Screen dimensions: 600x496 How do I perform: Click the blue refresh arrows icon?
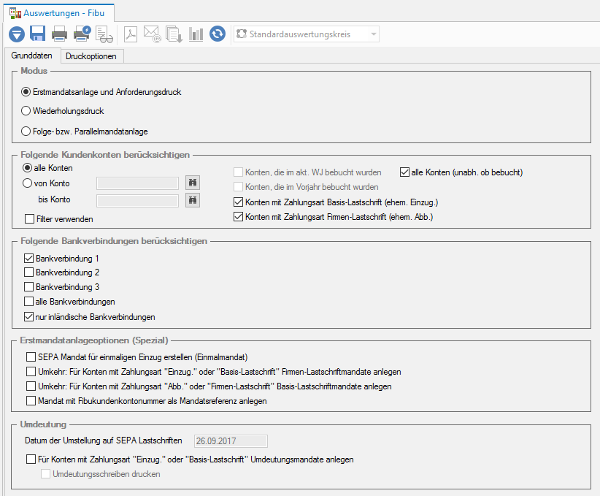point(217,34)
